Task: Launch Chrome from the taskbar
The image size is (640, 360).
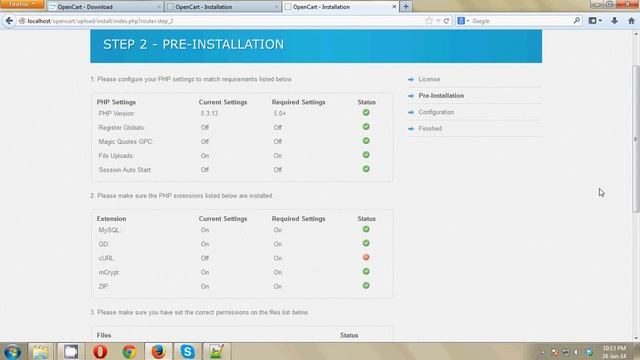Action: [x=129, y=351]
